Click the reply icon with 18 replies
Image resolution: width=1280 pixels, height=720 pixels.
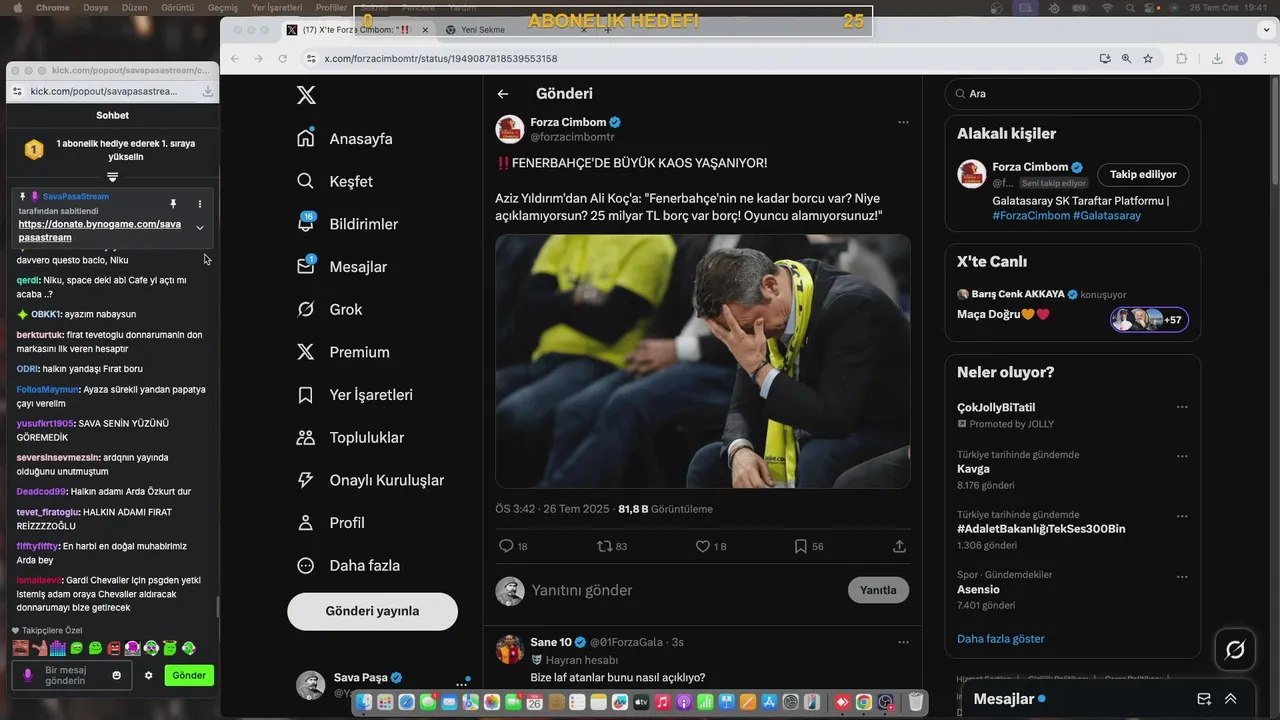pyautogui.click(x=506, y=546)
